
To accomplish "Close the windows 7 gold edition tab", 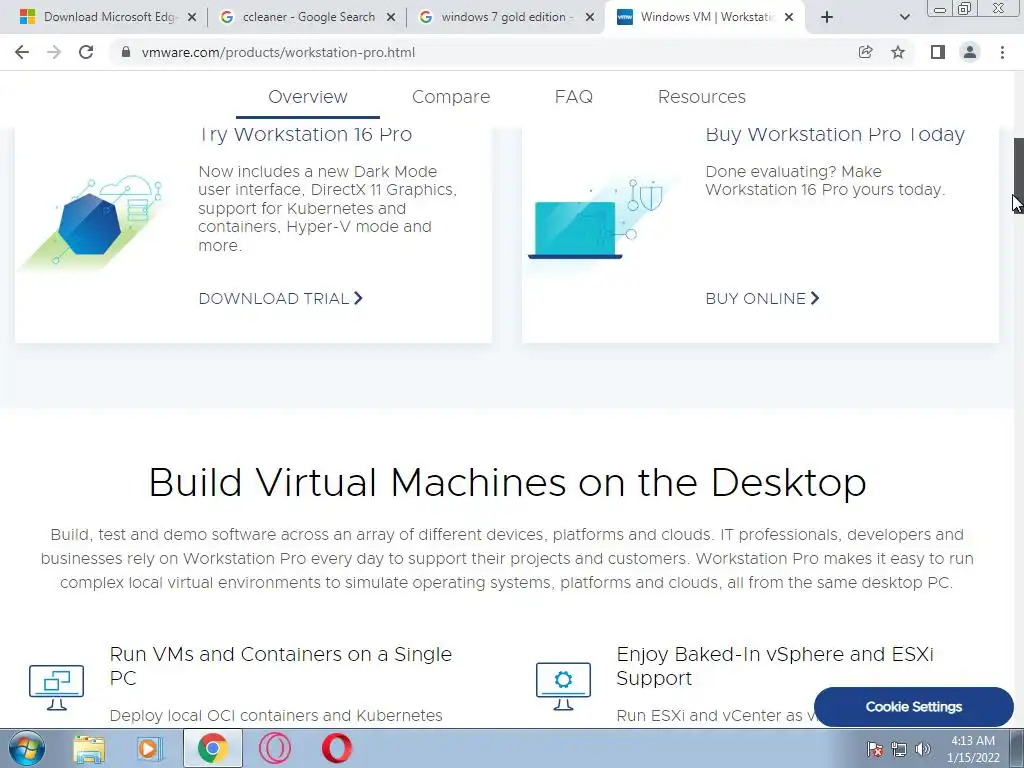I will (590, 18).
